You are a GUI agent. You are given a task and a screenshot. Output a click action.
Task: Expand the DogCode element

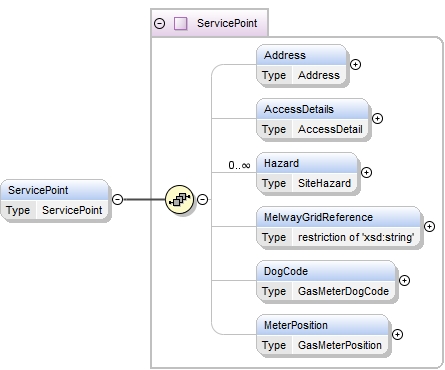[404, 280]
